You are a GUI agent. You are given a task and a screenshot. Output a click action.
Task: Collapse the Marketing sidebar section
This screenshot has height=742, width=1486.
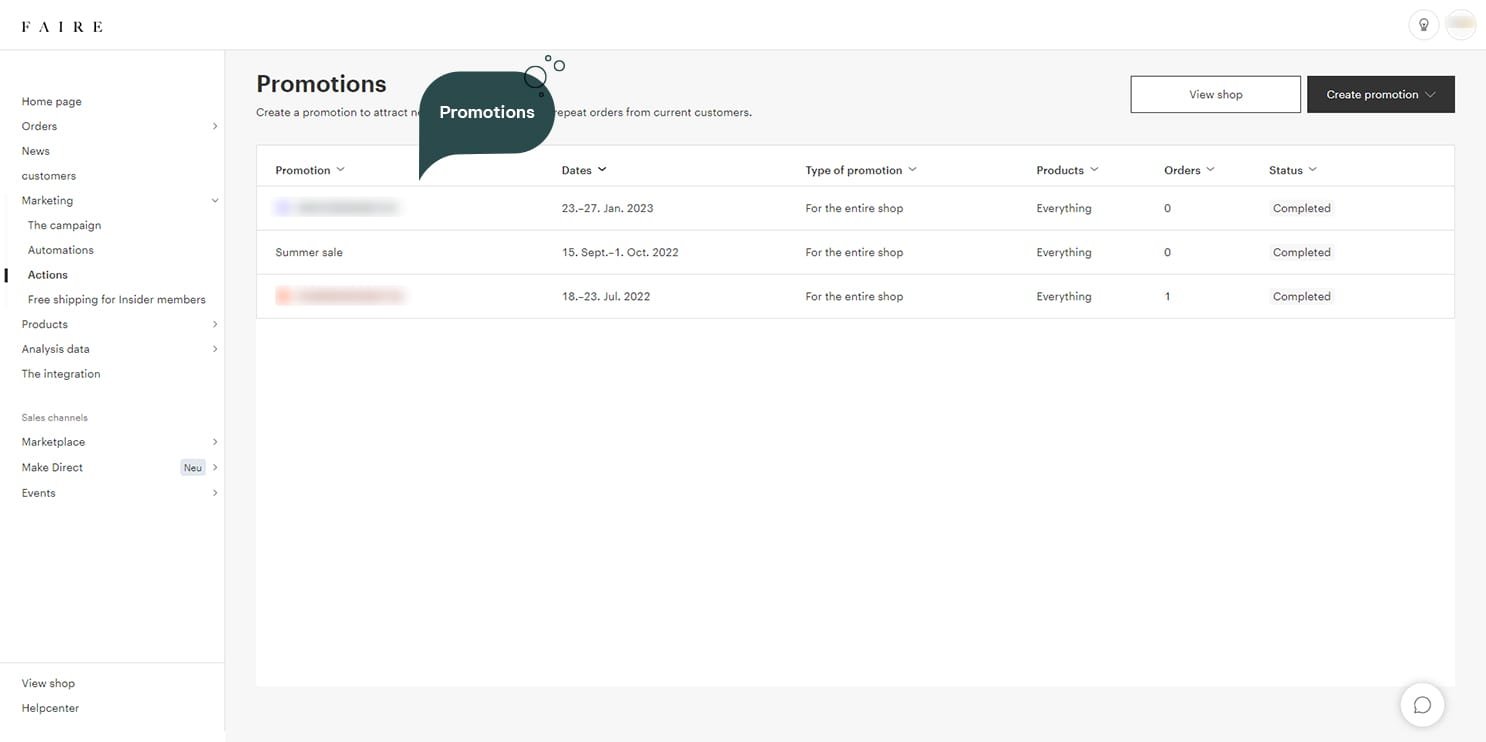pyautogui.click(x=215, y=201)
